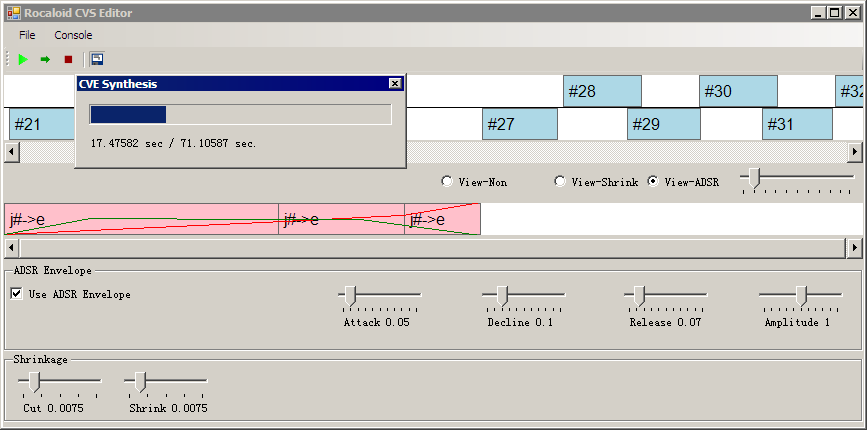
Task: Click the Attack slider thumb
Action: 350,296
